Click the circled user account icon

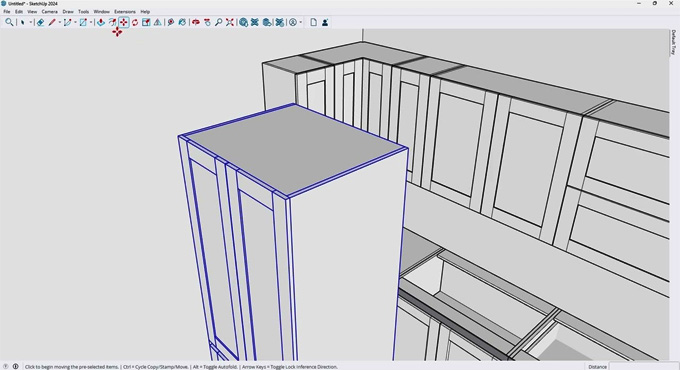(293, 22)
